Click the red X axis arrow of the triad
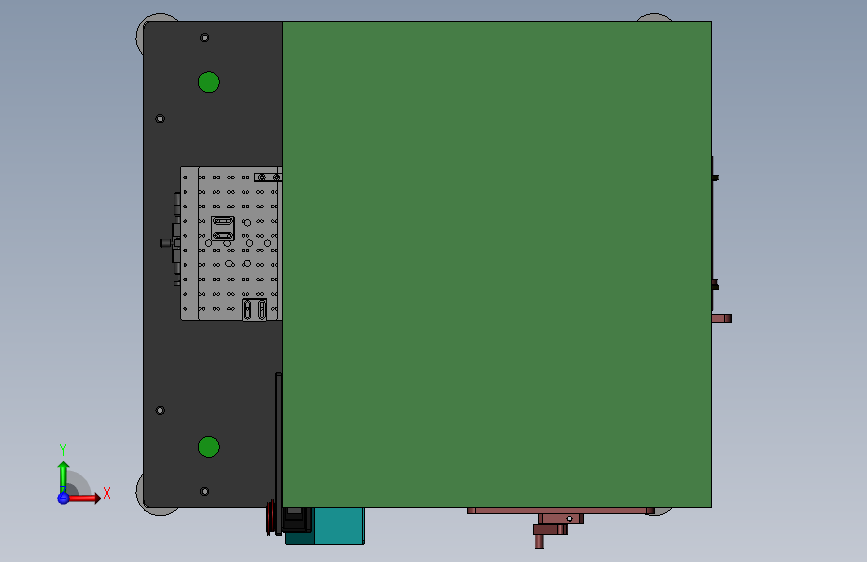Screen dimensions: 867x562 click(84, 498)
